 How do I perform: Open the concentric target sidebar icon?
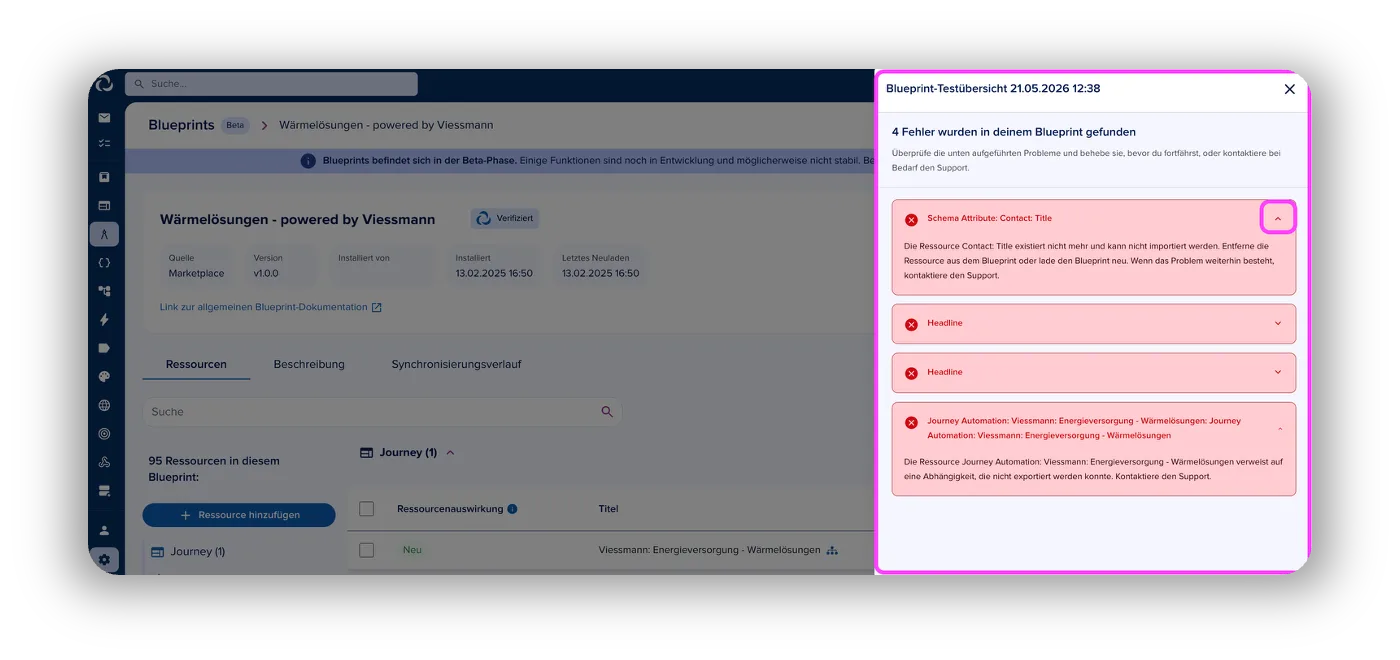click(x=104, y=434)
